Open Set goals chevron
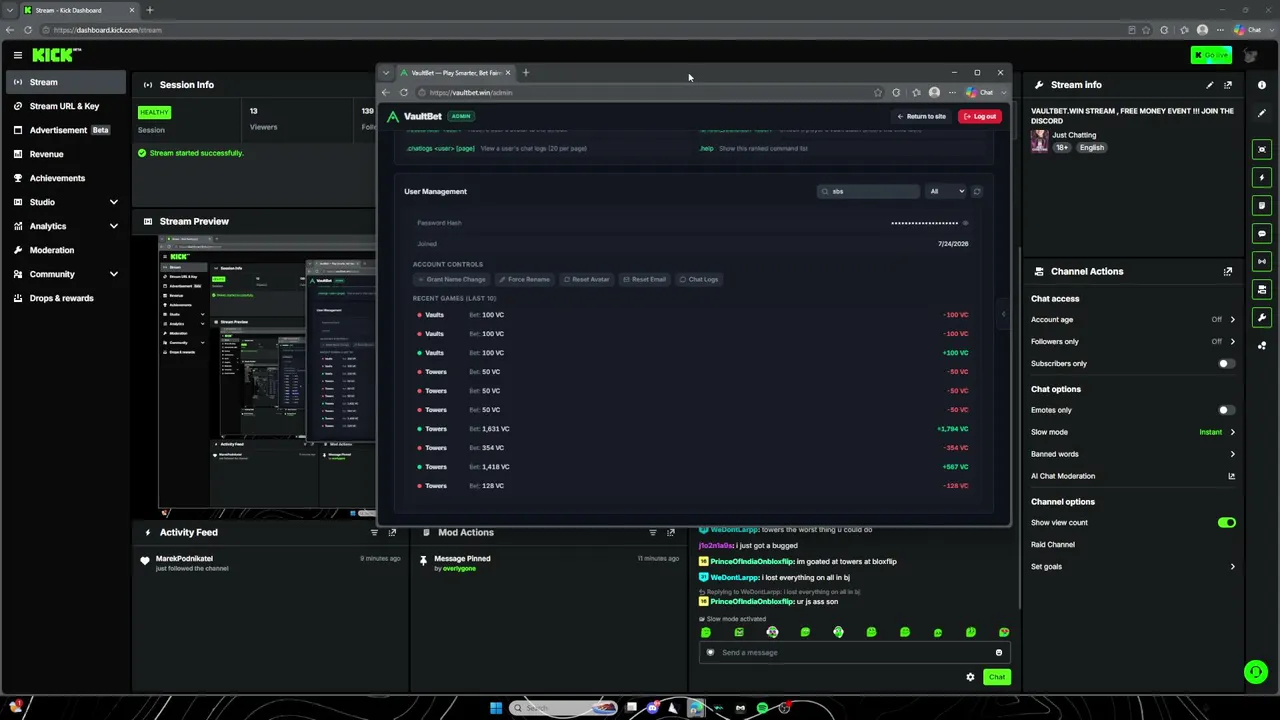 coord(1232,567)
